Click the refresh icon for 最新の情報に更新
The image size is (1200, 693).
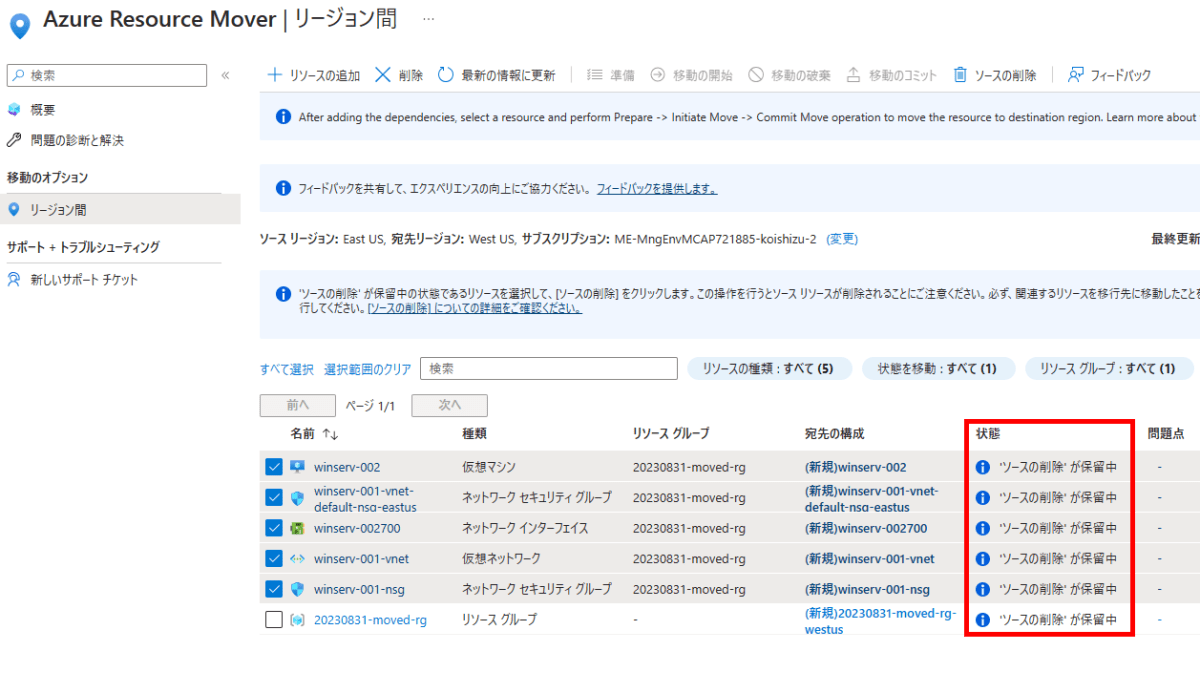click(446, 75)
